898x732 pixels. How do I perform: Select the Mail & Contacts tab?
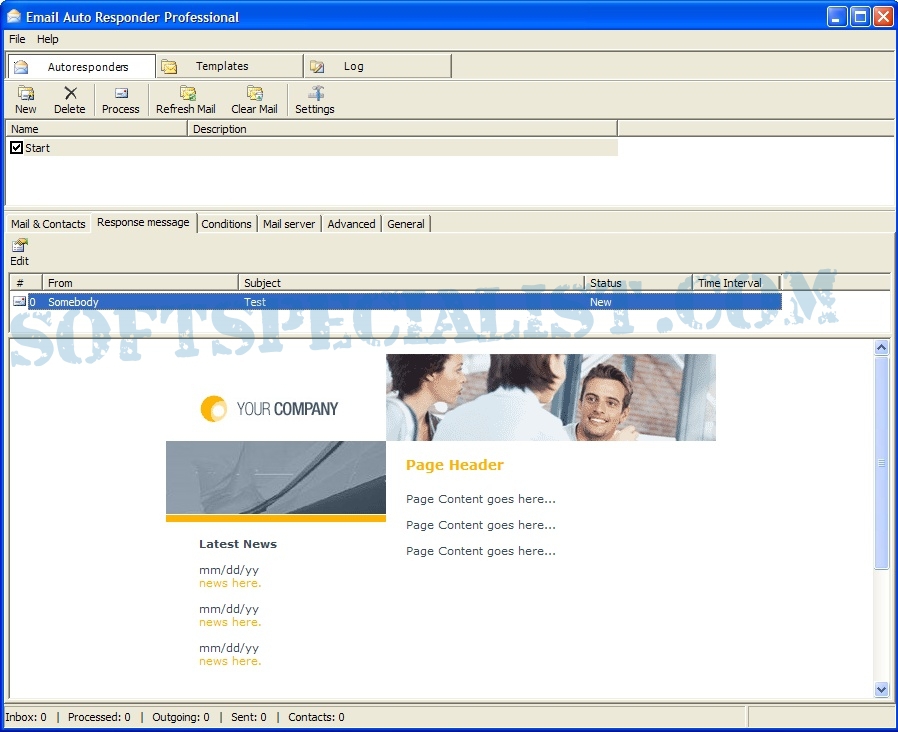coord(48,224)
